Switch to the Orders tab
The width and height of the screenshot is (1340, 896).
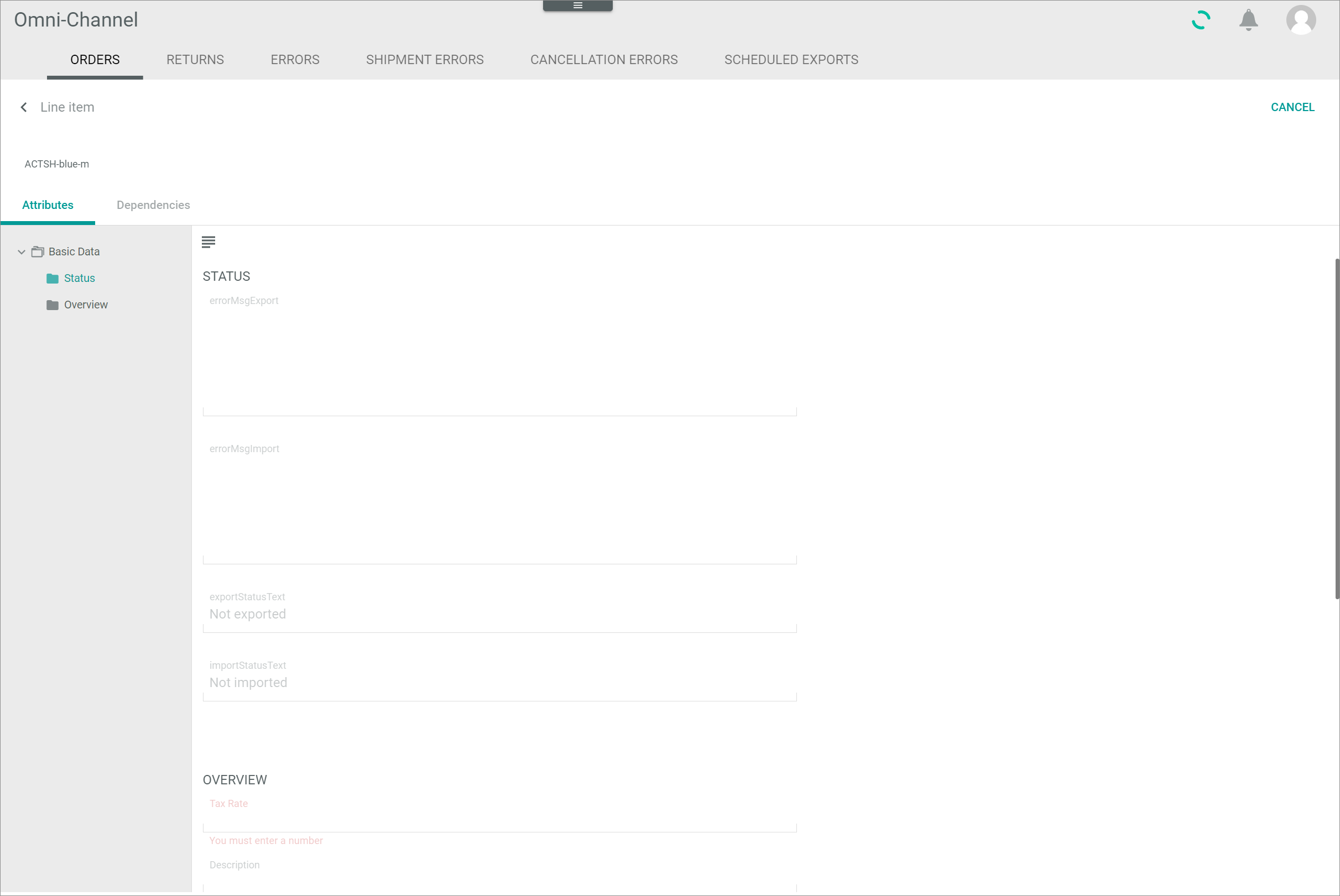95,60
